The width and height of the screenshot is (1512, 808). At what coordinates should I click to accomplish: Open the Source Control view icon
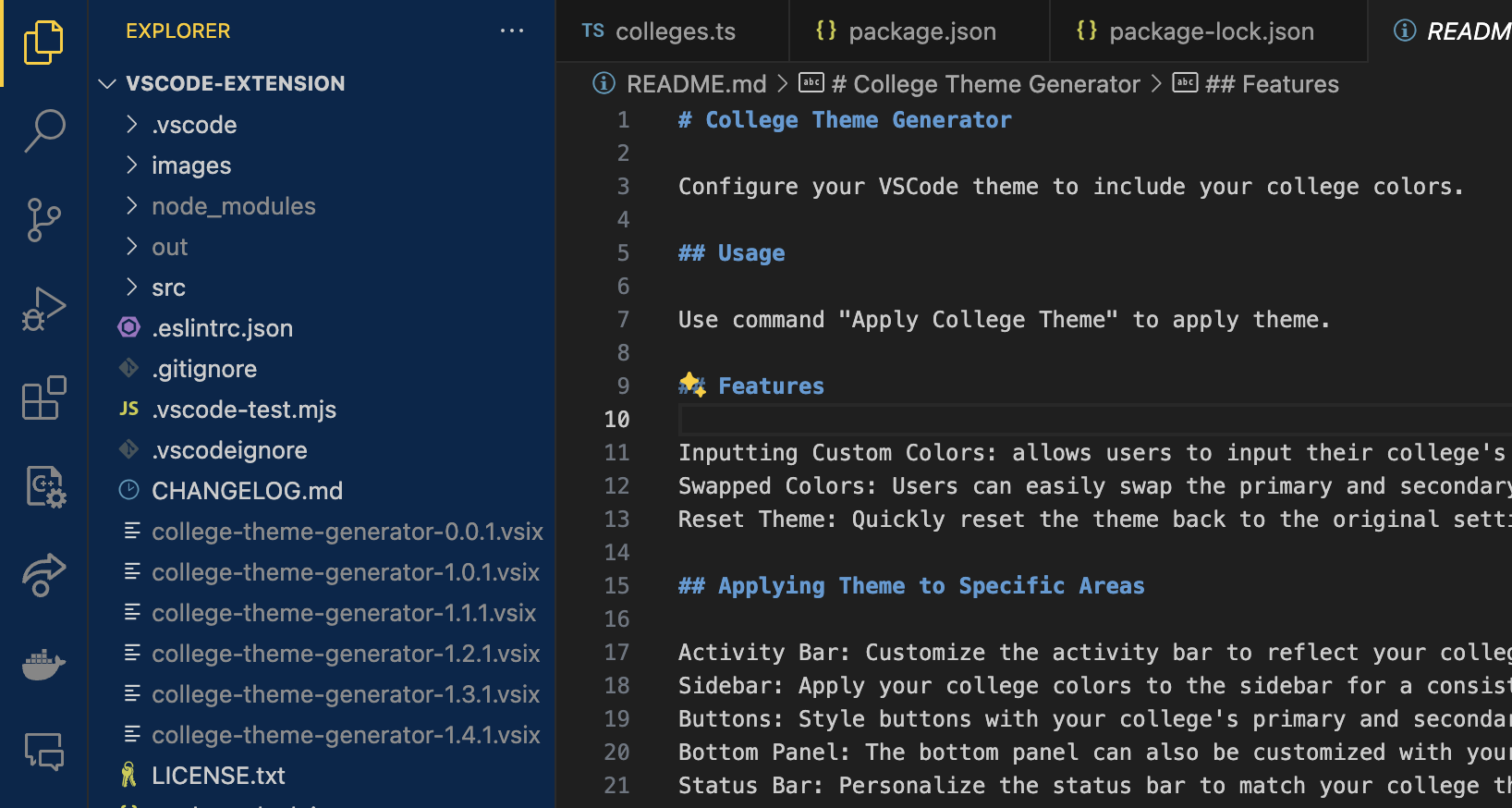click(43, 220)
